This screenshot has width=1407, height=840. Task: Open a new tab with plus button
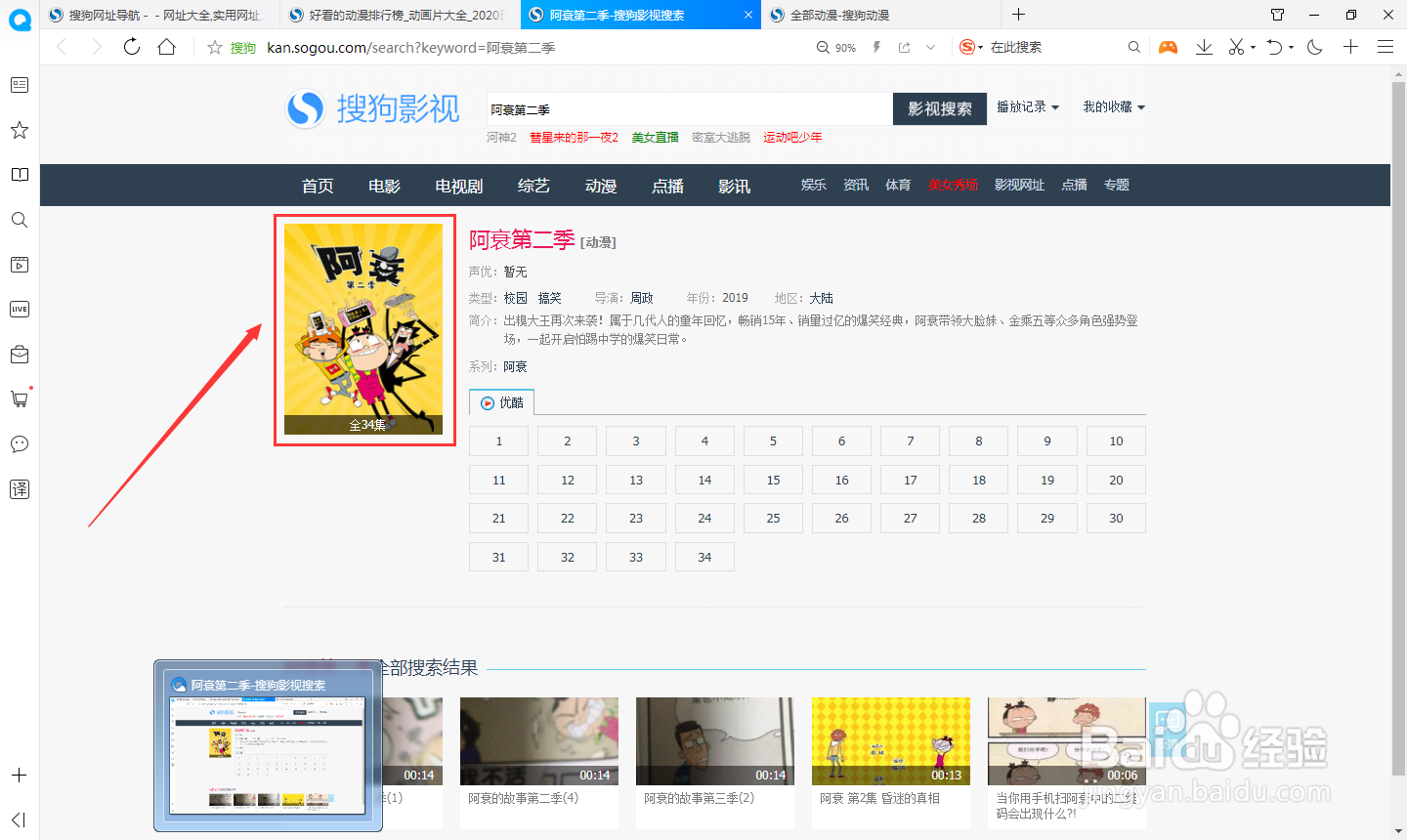tap(1019, 15)
